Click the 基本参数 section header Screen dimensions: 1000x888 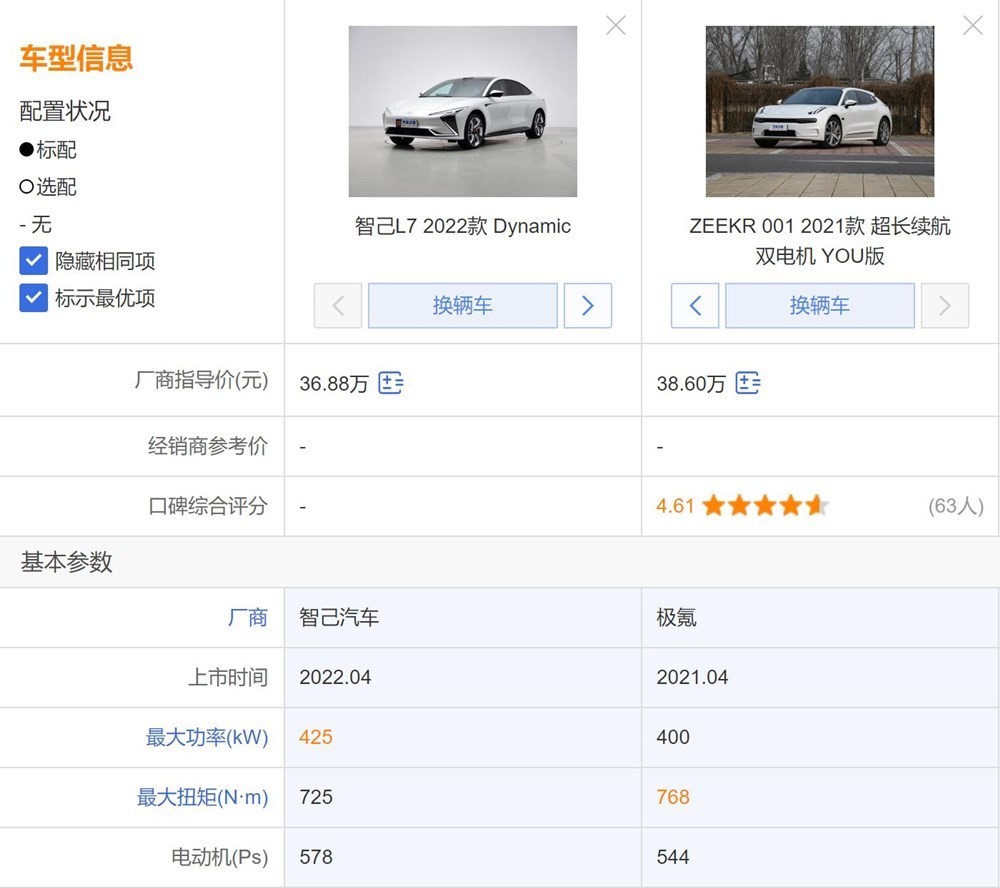[66, 562]
